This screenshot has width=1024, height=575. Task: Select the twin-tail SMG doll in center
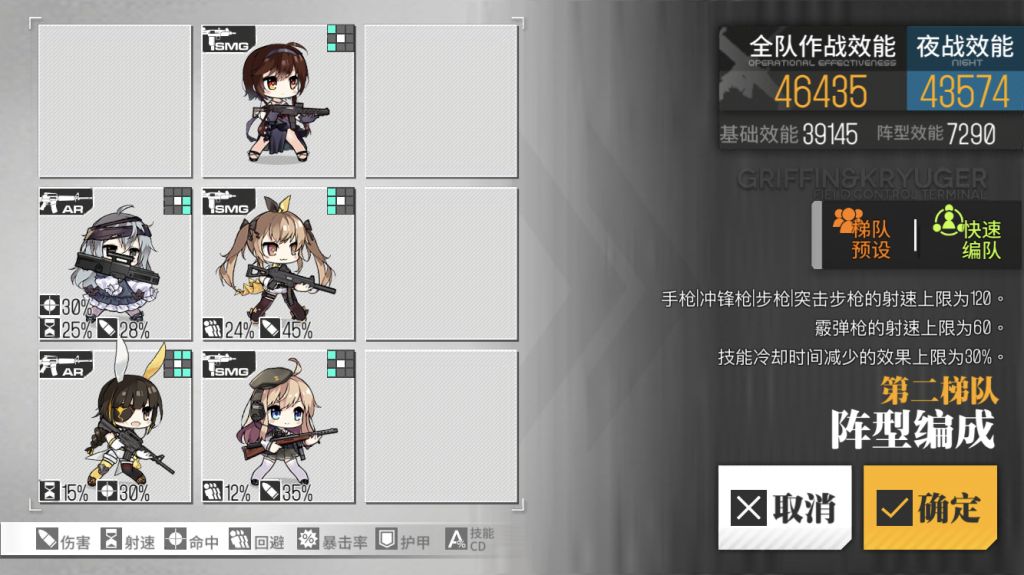click(x=278, y=264)
